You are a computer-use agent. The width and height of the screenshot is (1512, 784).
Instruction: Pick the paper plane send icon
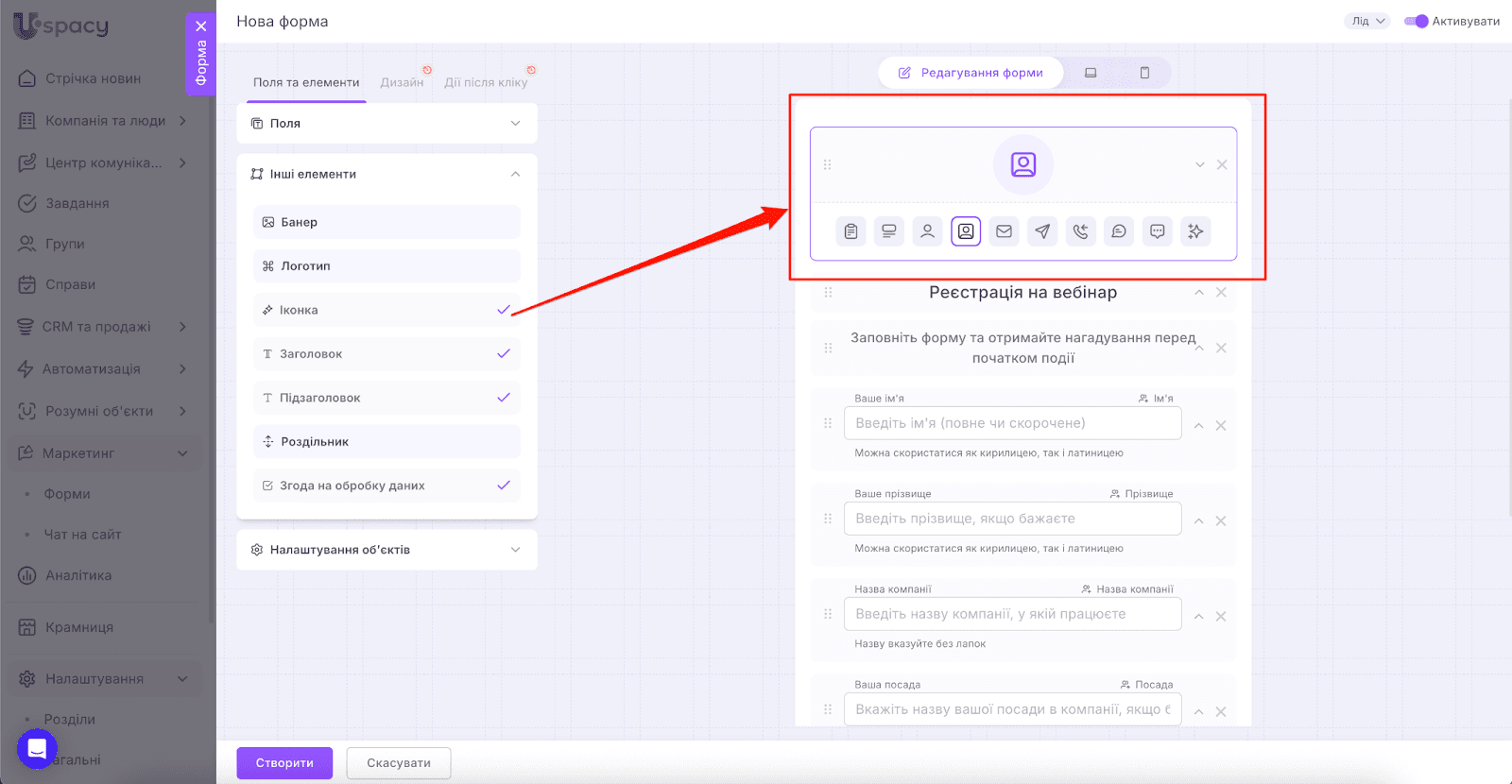[1042, 231]
